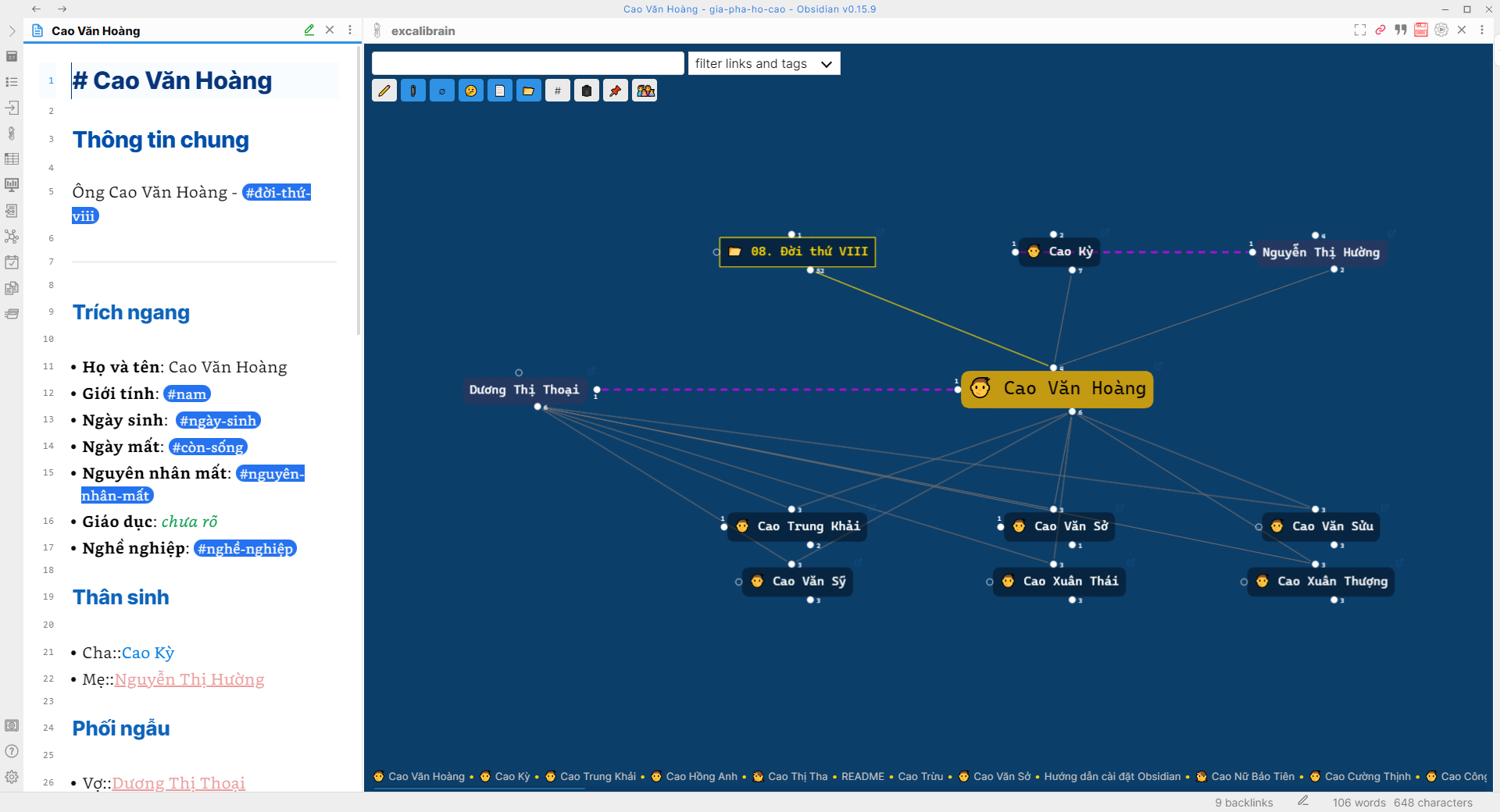Open the Dương Thị Thoại link under Phối ngẫu
The image size is (1500, 812).
(178, 783)
